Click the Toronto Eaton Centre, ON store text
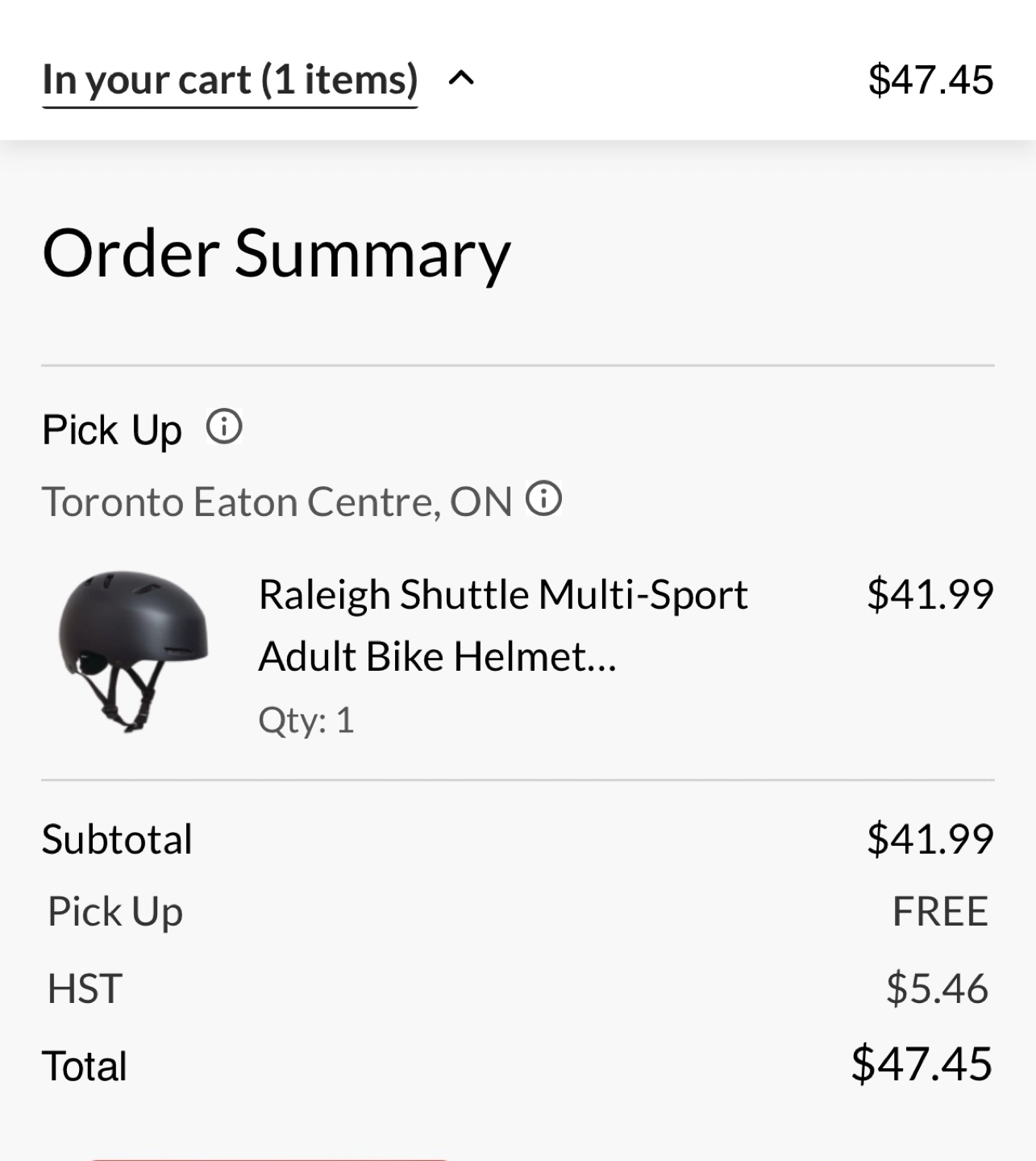The width and height of the screenshot is (1036, 1161). point(277,501)
